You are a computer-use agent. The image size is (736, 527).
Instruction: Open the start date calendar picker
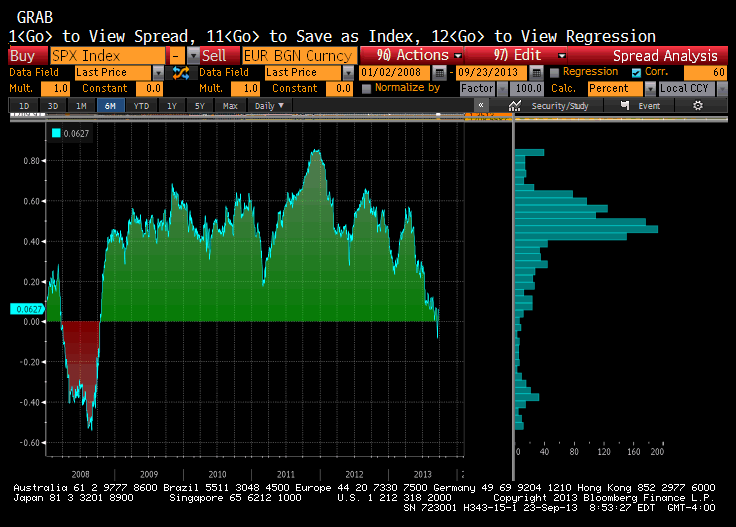[439, 73]
